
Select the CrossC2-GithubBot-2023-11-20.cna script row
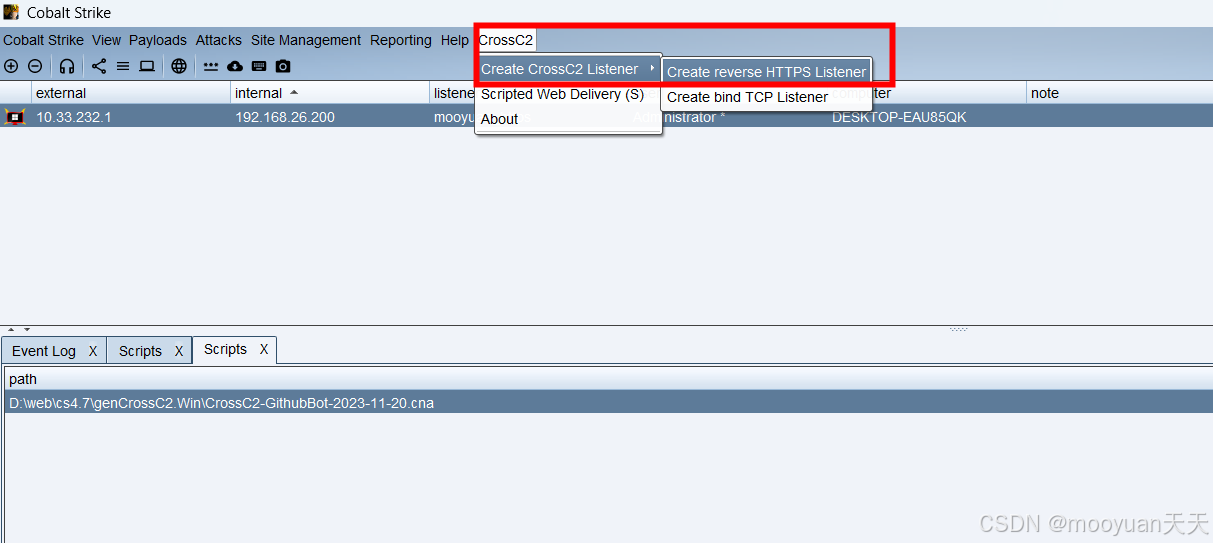608,404
